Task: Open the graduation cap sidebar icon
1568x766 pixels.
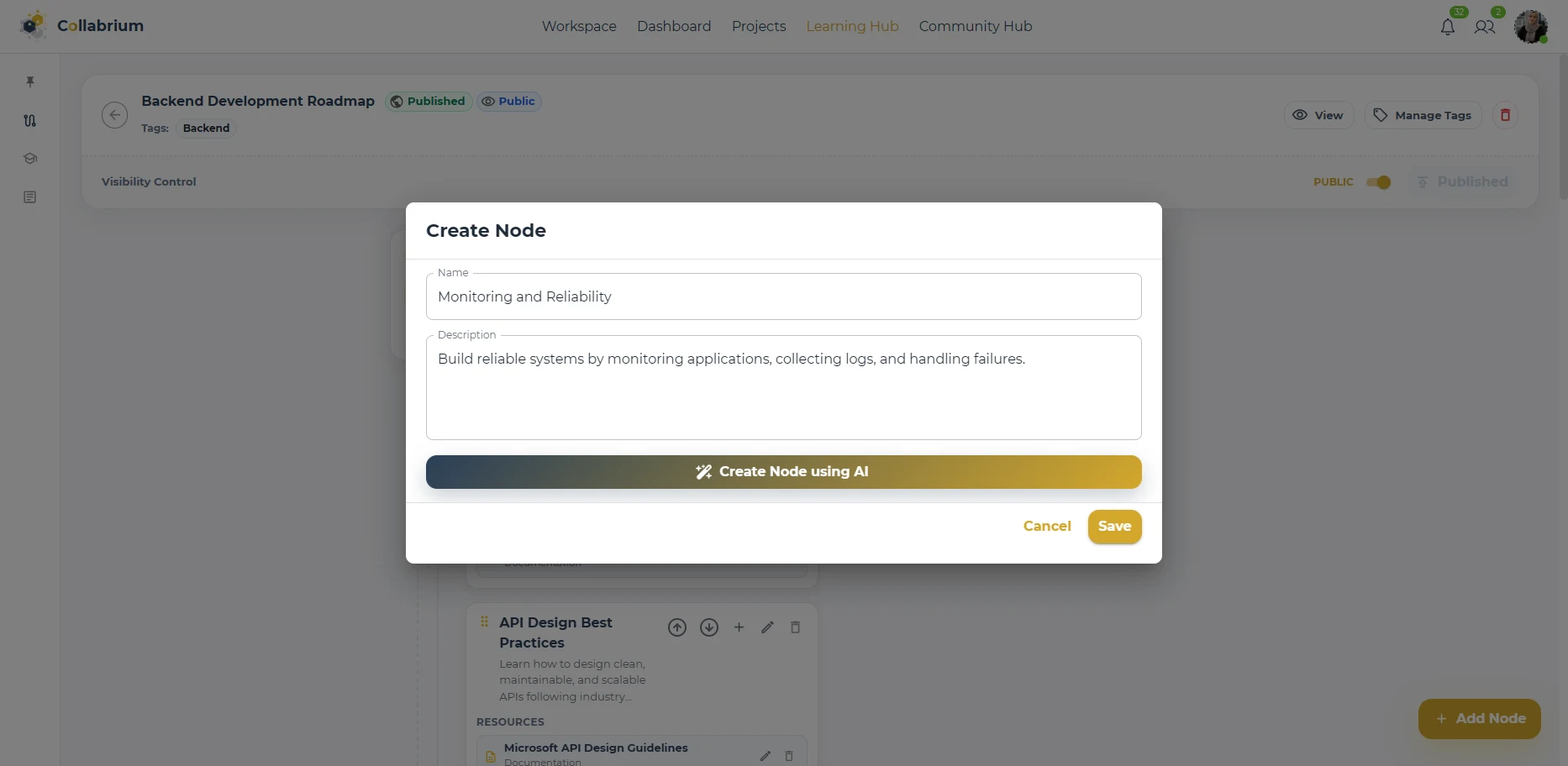Action: click(30, 159)
